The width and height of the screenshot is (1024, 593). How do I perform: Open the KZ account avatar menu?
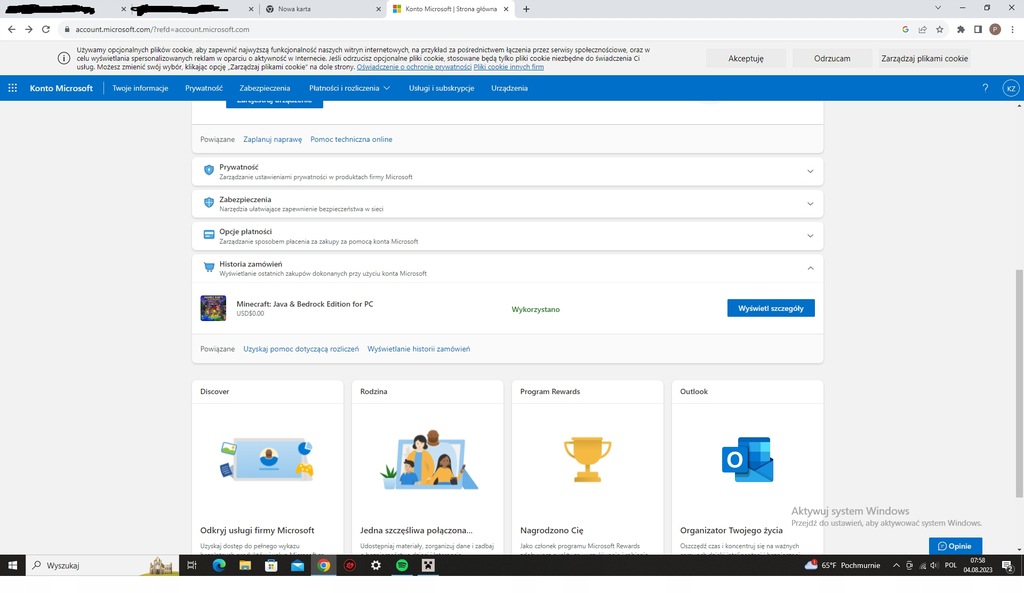coord(1010,88)
